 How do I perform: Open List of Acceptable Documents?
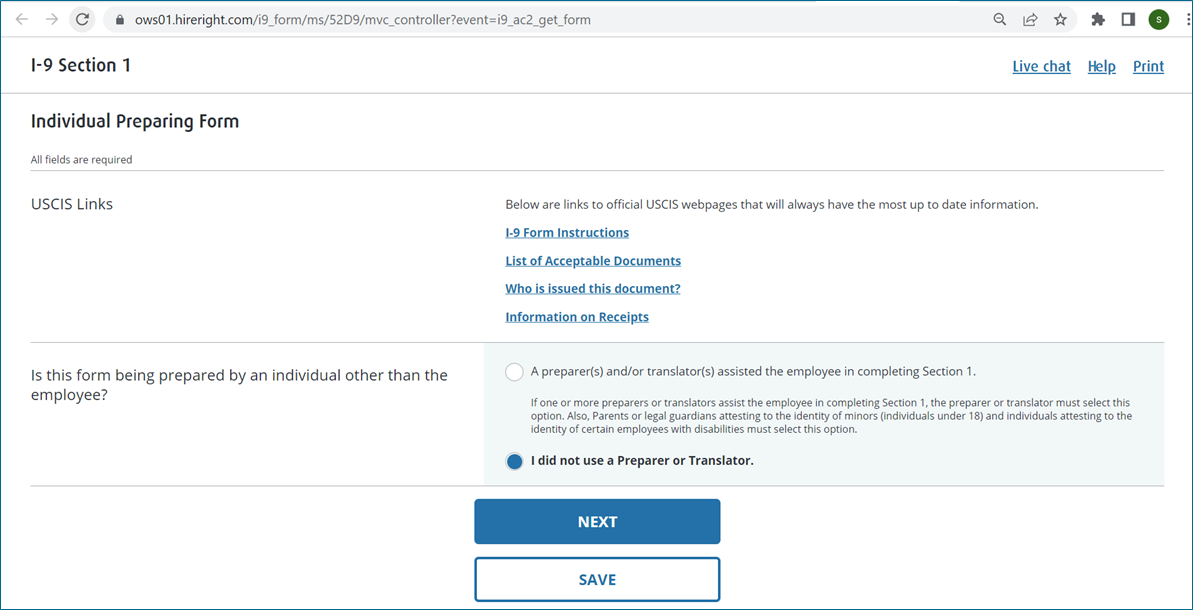coord(593,261)
